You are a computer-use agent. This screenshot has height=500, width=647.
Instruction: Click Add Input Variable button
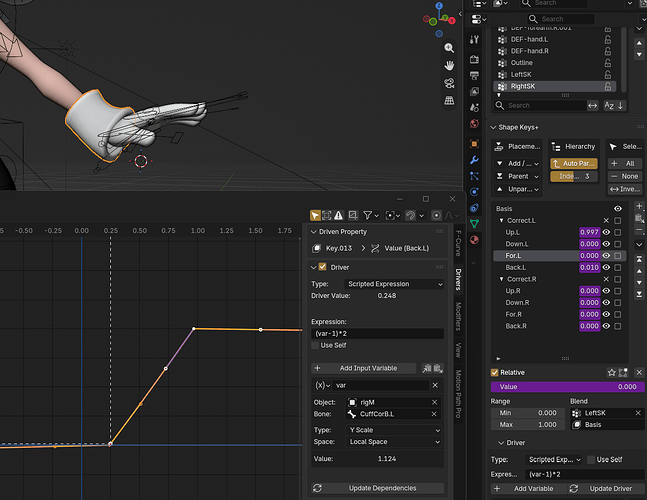click(x=364, y=368)
